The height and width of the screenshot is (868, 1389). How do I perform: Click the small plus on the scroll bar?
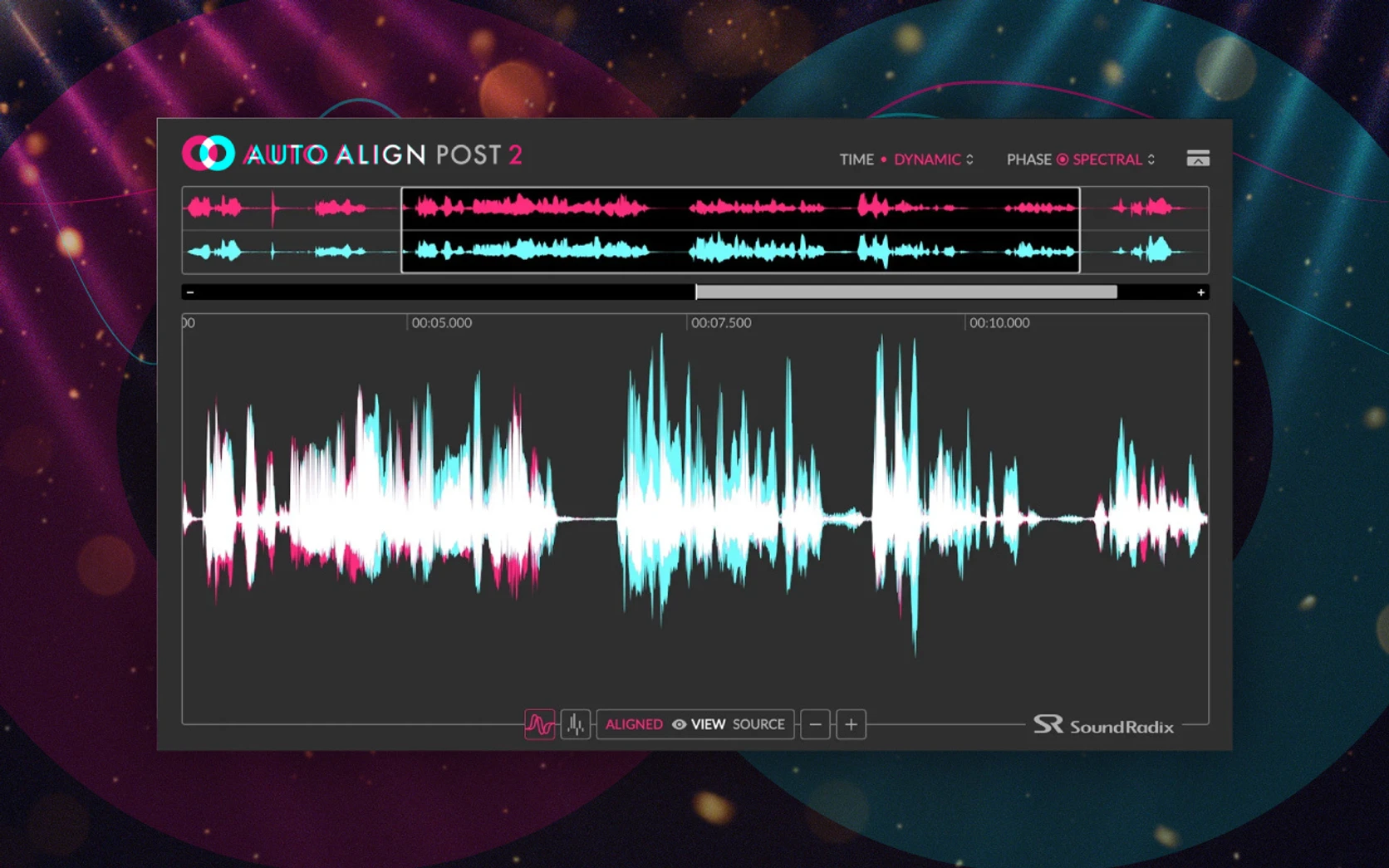pyautogui.click(x=1200, y=292)
